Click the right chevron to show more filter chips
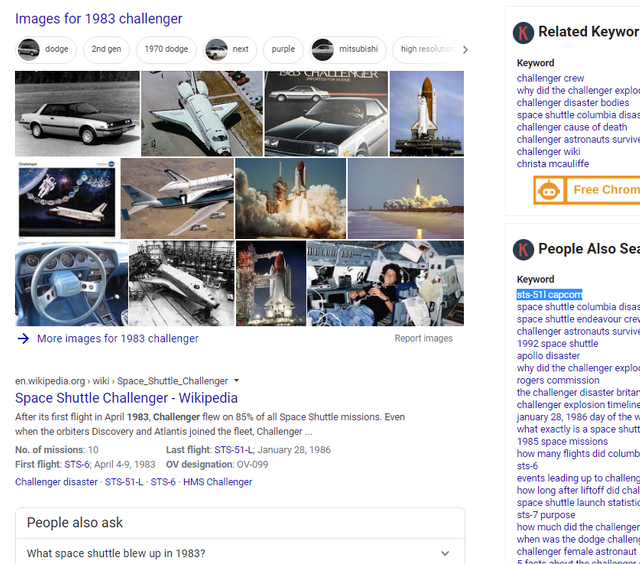Screen dimensions: 640x564 pos(465,50)
